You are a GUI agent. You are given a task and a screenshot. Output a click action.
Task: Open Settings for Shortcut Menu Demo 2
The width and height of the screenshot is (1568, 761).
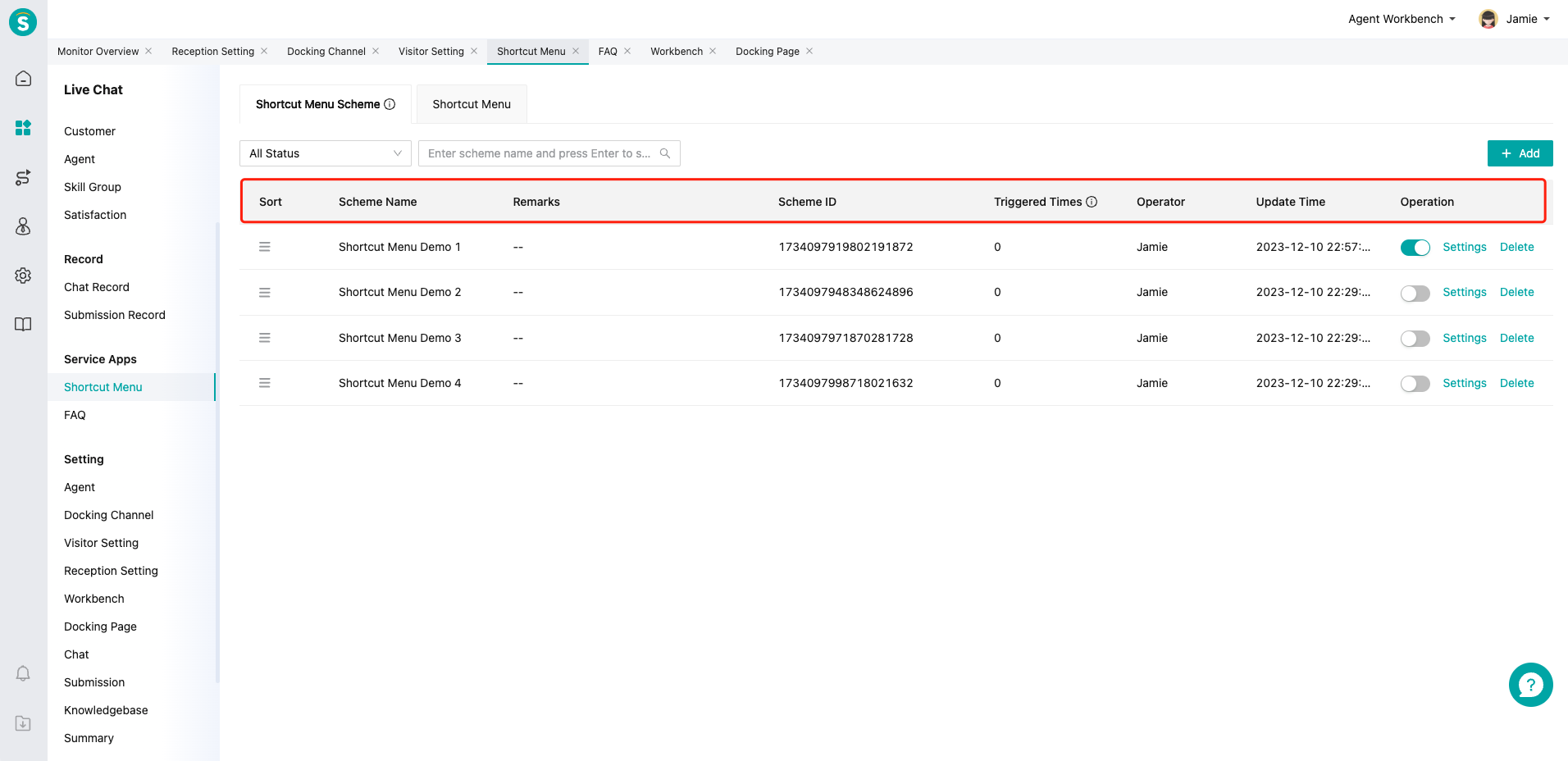1464,292
